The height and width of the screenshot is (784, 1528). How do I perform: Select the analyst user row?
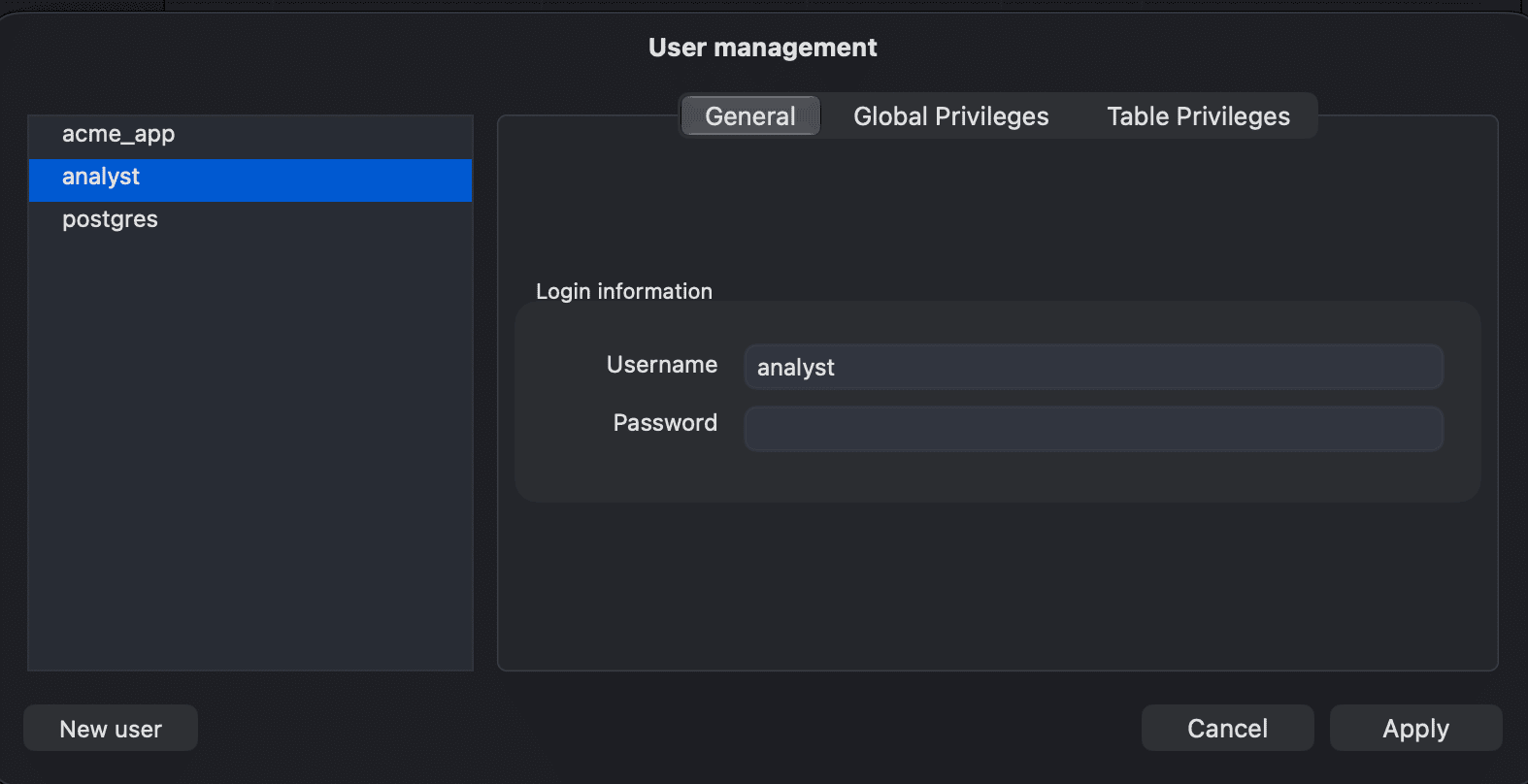pos(250,180)
